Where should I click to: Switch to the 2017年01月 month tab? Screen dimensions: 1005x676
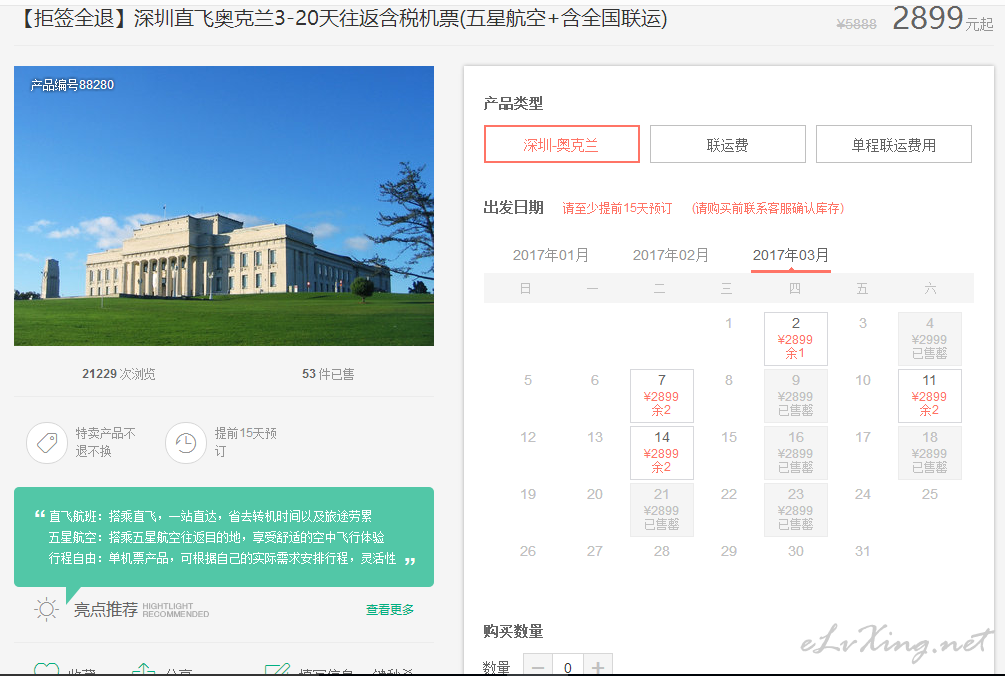click(551, 255)
